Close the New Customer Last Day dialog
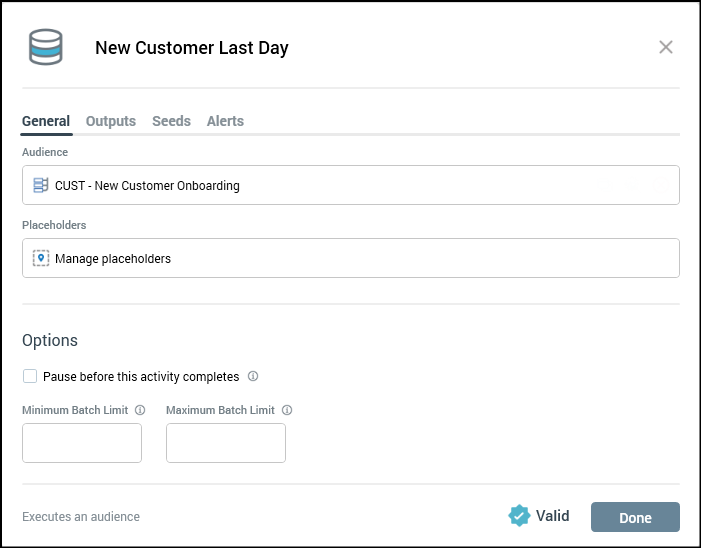 (666, 47)
